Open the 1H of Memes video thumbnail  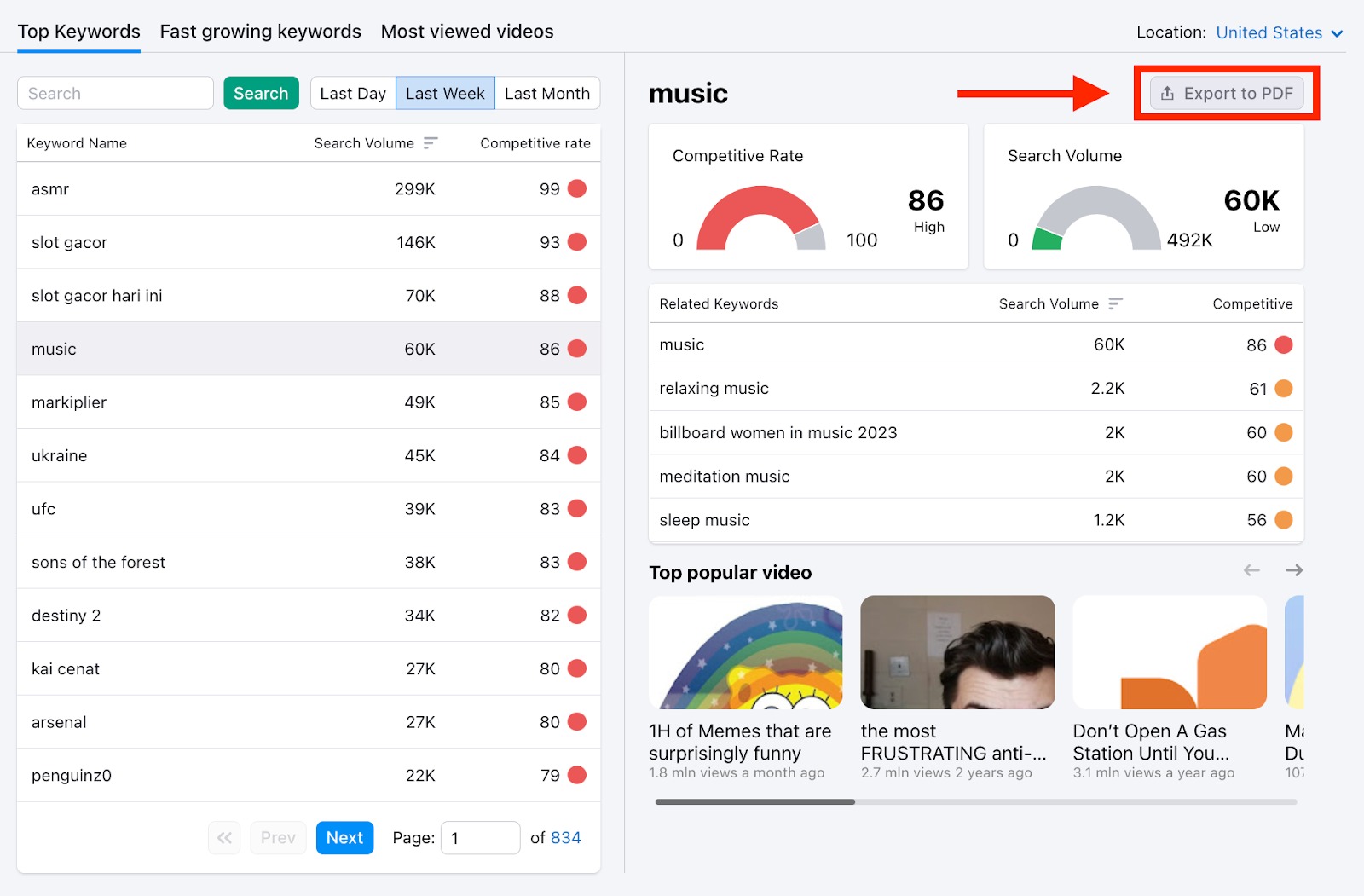tap(745, 652)
